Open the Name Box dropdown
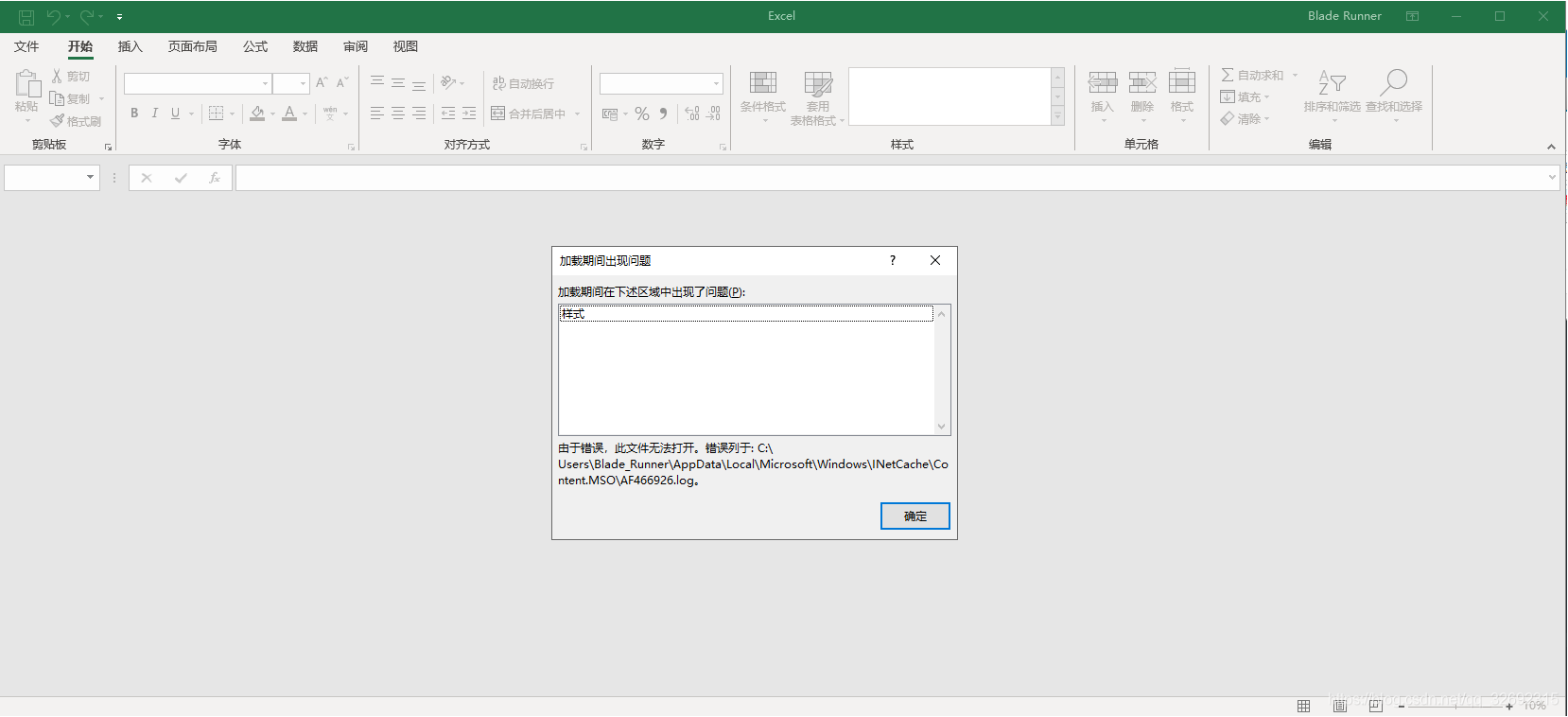Image resolution: width=1568 pixels, height=717 pixels. 91,177
